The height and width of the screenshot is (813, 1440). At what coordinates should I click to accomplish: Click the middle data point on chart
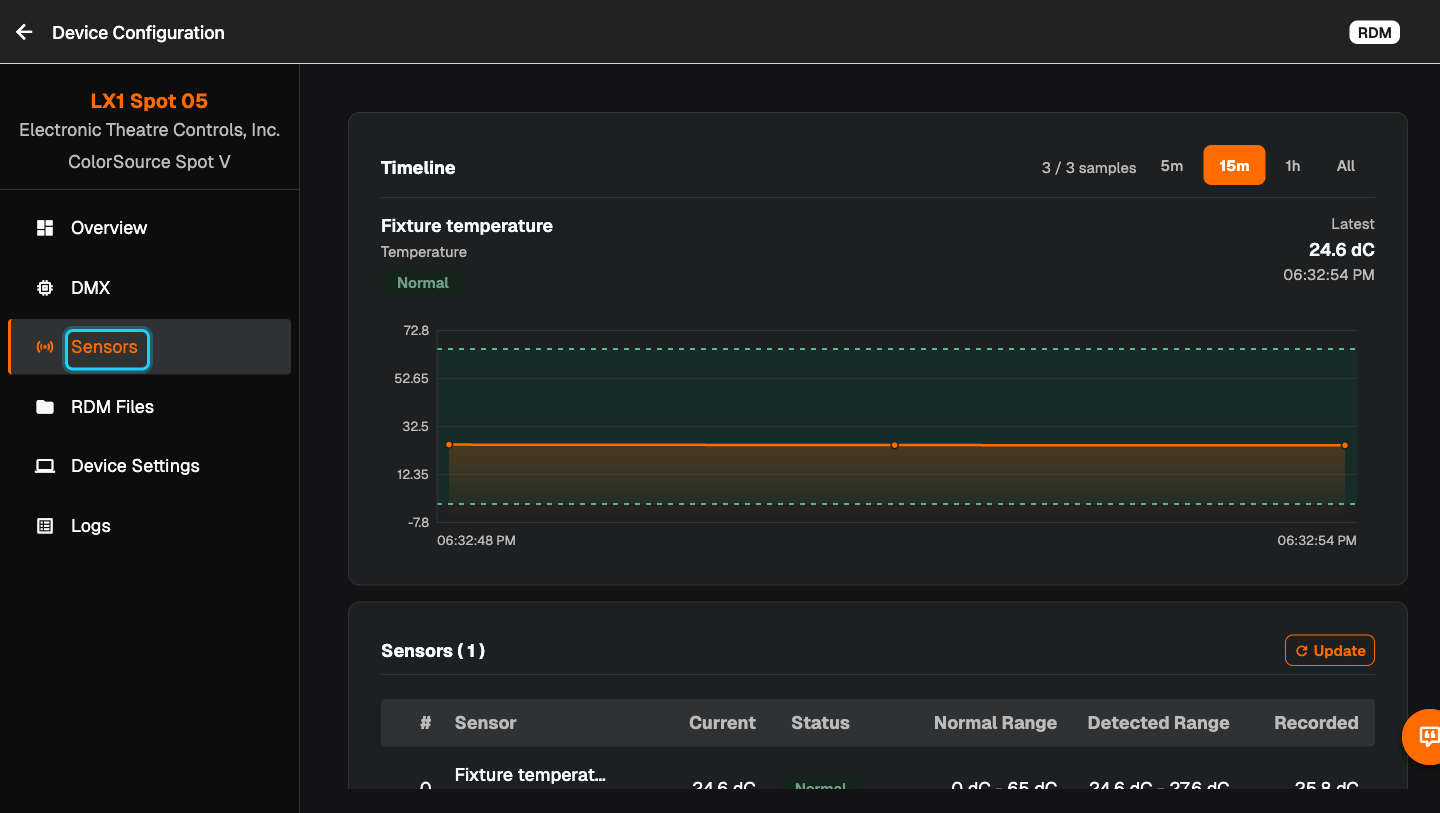(x=894, y=445)
